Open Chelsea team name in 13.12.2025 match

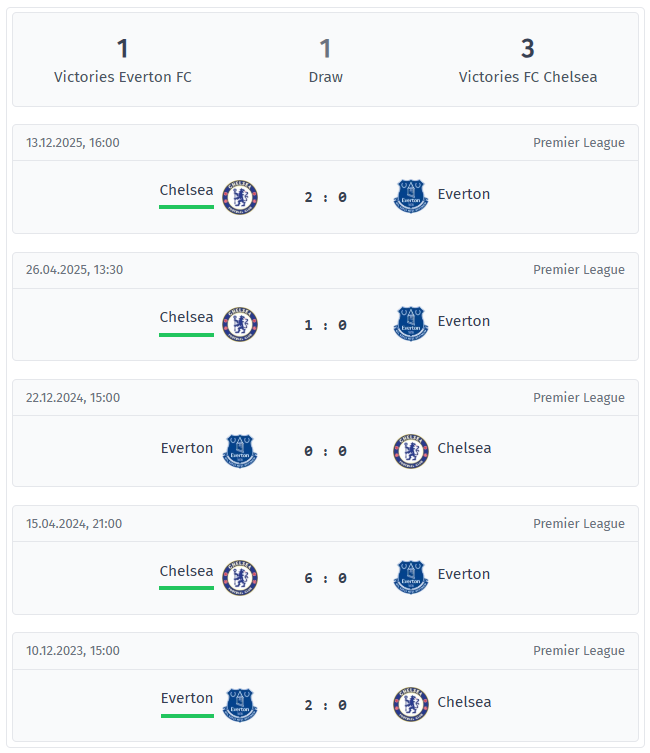(x=186, y=190)
